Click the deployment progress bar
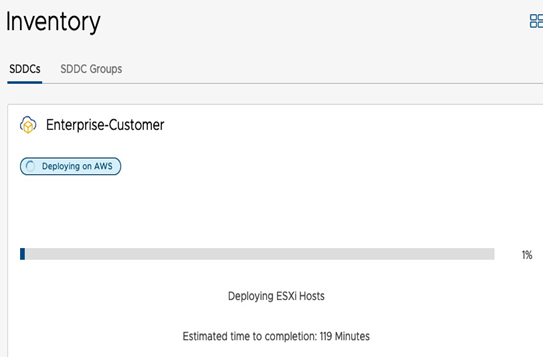 coord(257,254)
